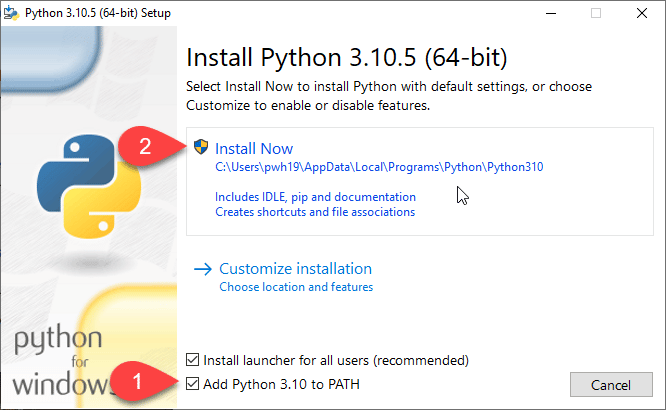This screenshot has height=410, width=666.
Task: Click the small Python icon in title bar
Action: [12, 13]
